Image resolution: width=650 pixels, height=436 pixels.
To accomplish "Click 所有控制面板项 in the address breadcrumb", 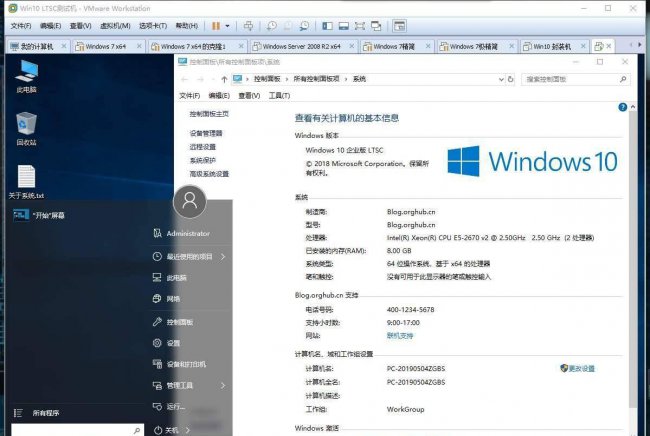I will (316, 79).
